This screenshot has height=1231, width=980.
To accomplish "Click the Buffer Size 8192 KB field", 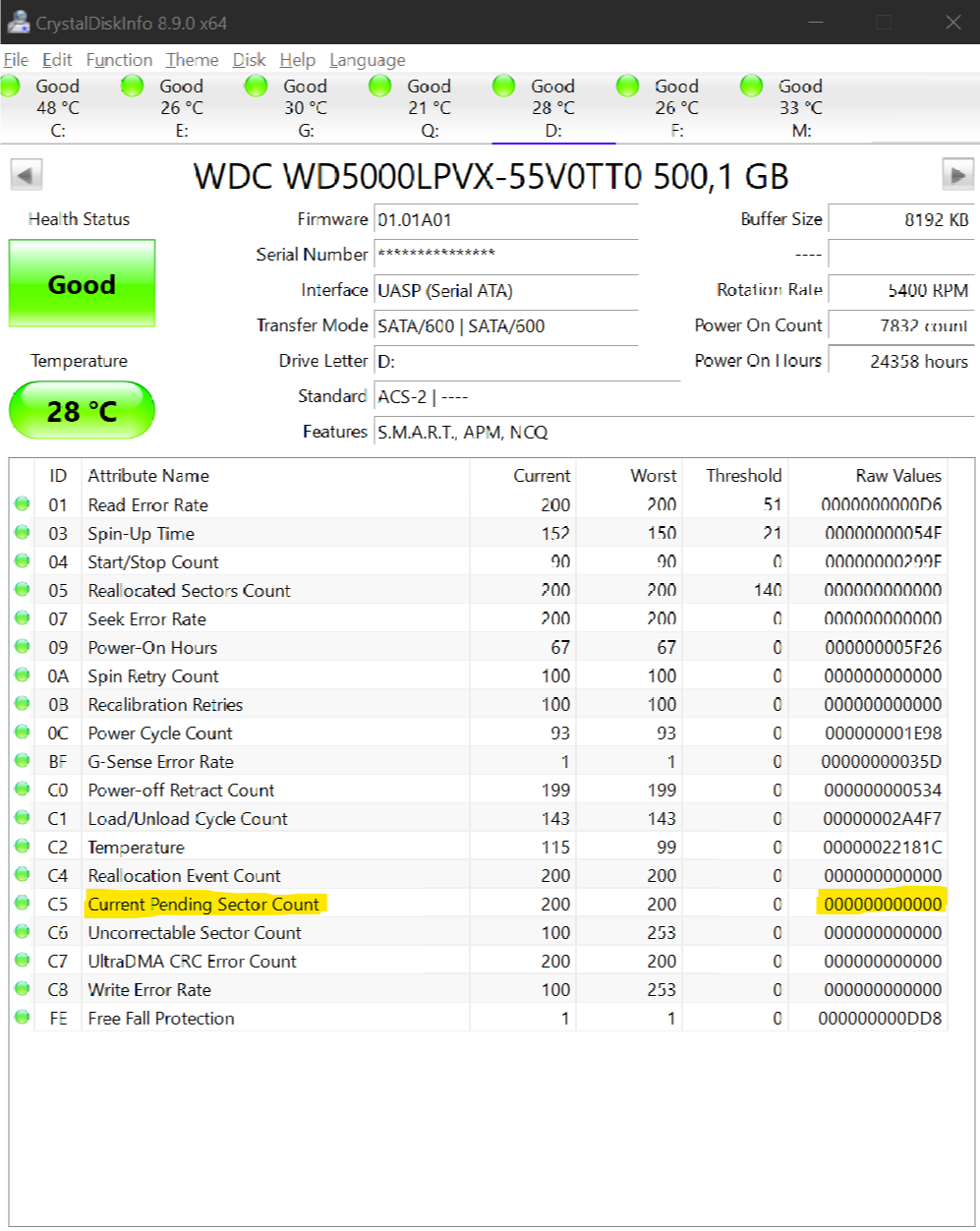I will 900,219.
